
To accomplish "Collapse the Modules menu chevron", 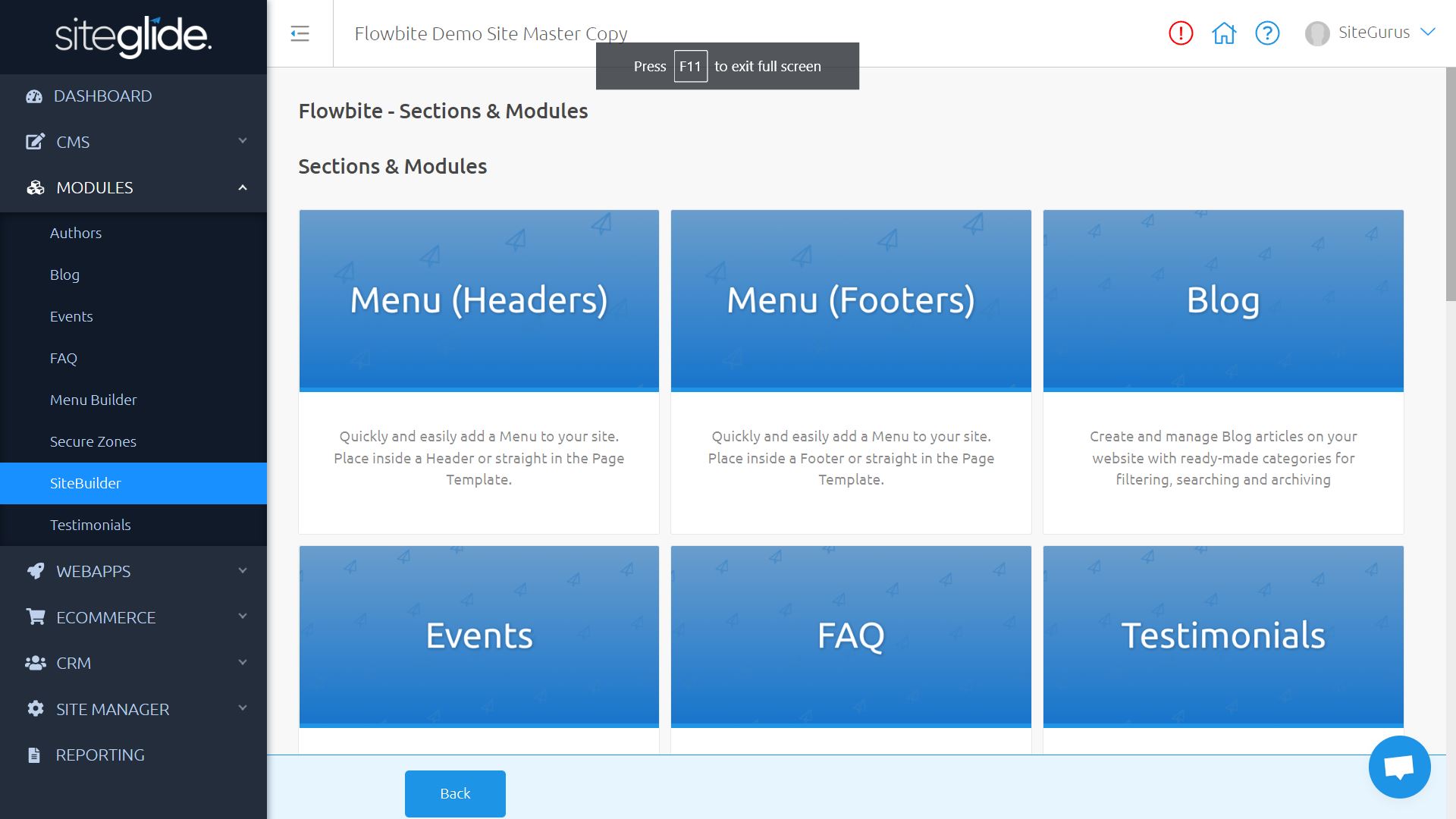I will 243,187.
